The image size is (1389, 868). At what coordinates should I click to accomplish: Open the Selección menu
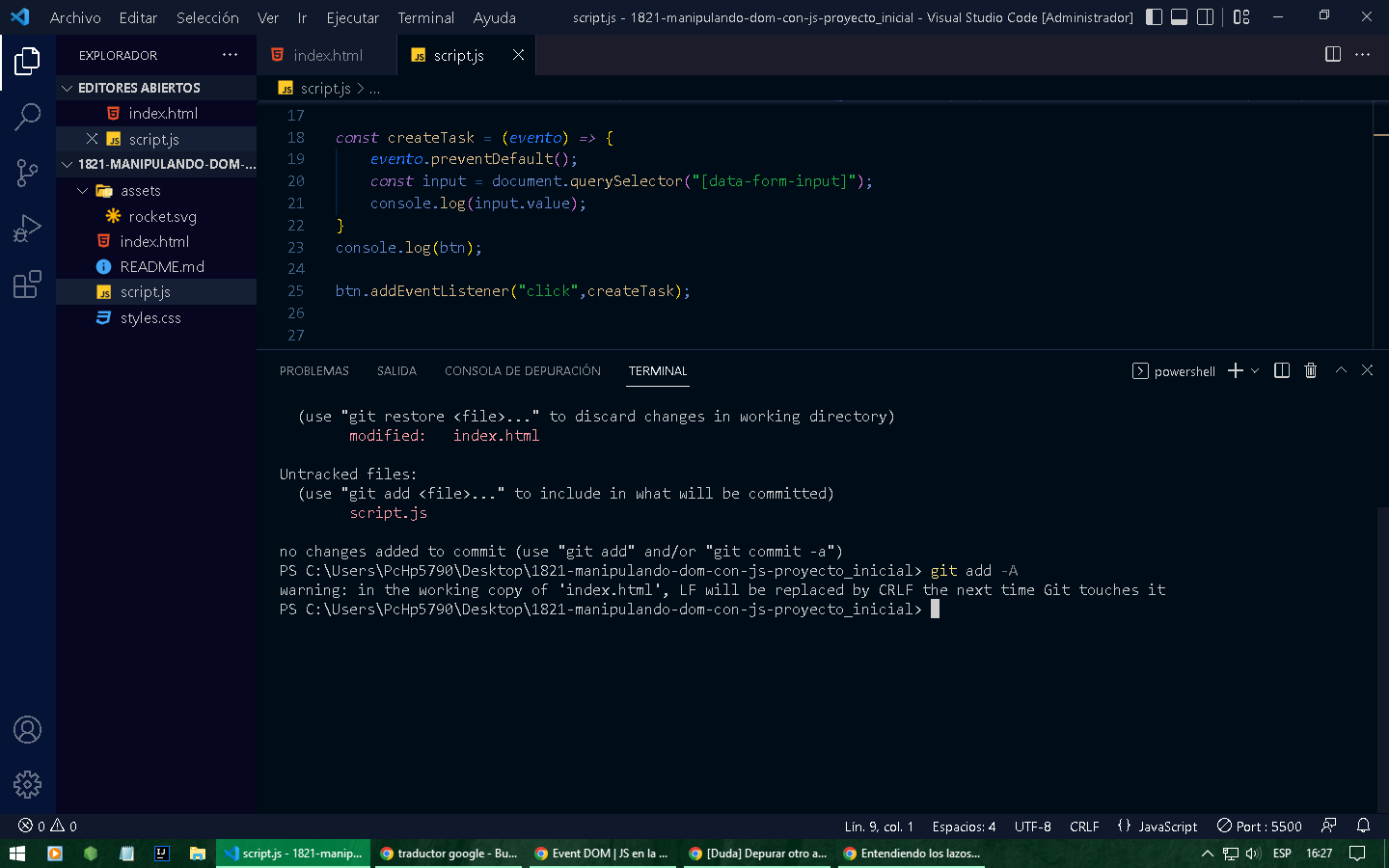(x=207, y=17)
